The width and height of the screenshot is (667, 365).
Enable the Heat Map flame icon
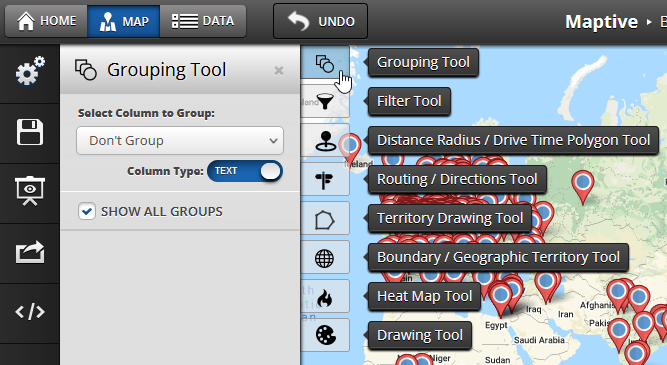[325, 297]
